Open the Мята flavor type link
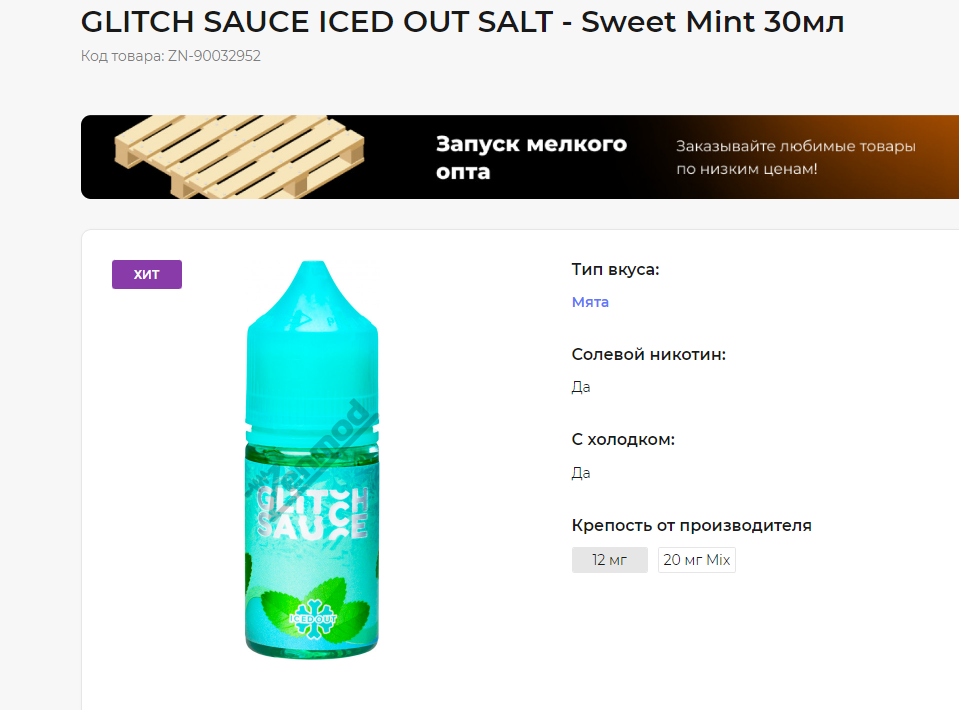The height and width of the screenshot is (710, 959). [x=590, y=302]
